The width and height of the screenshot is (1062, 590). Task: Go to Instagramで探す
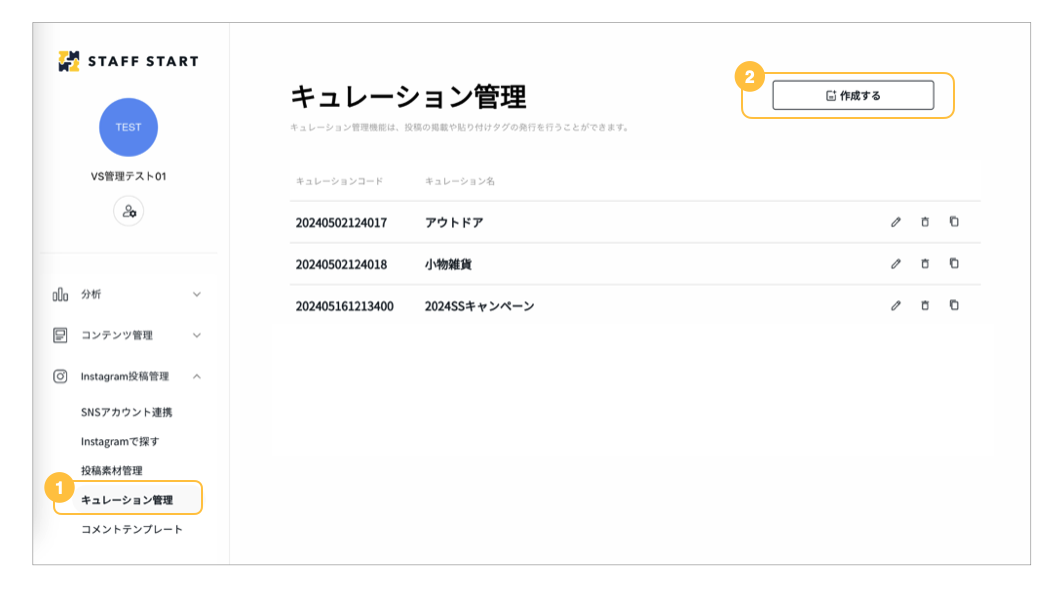coord(120,442)
